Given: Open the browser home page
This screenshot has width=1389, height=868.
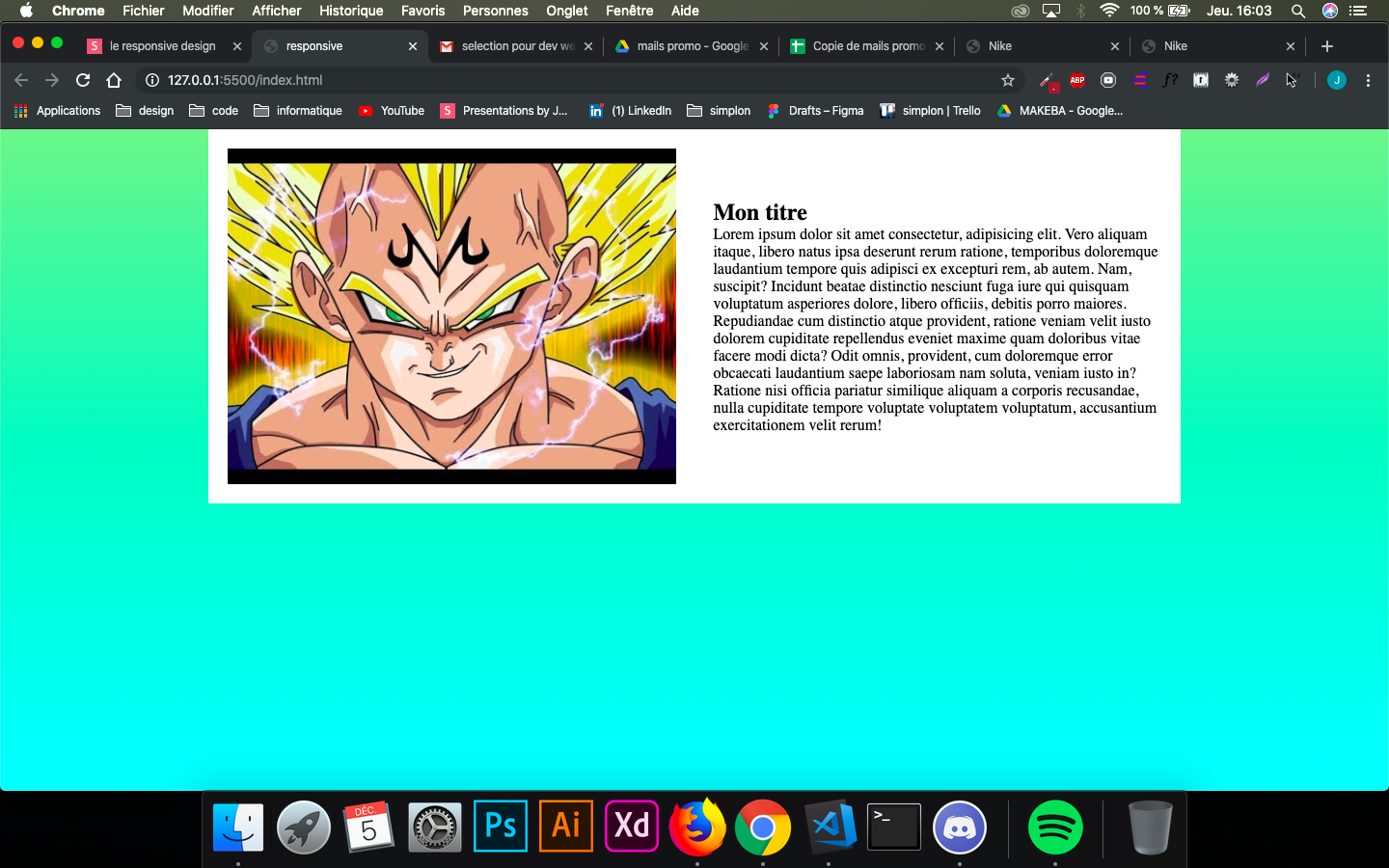Looking at the screenshot, I should click(114, 80).
